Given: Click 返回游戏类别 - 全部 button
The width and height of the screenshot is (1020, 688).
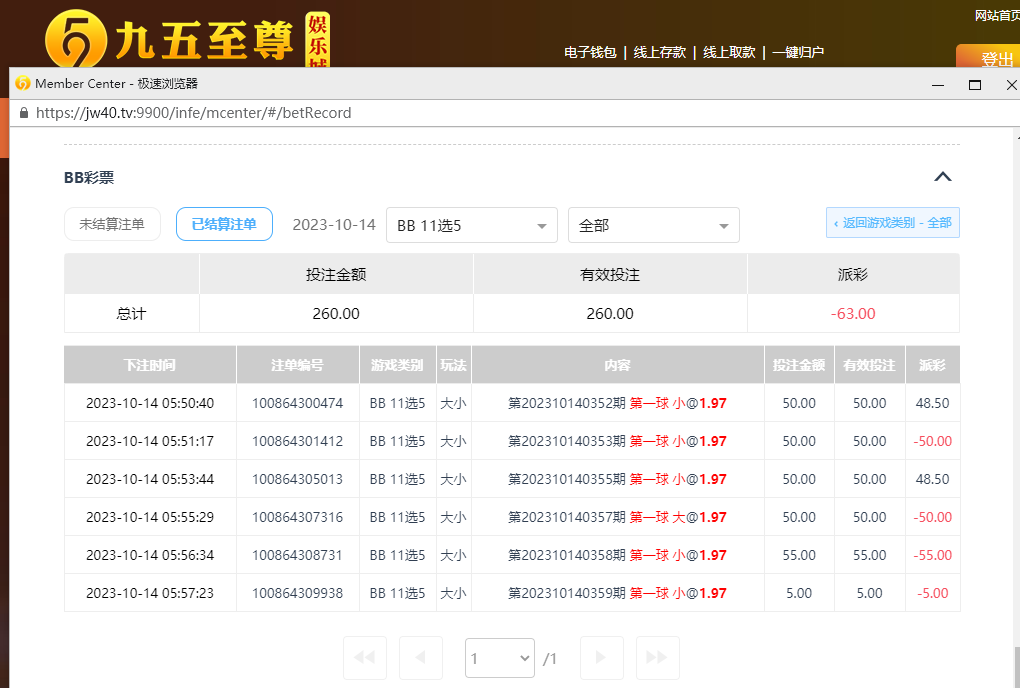Looking at the screenshot, I should click(892, 223).
